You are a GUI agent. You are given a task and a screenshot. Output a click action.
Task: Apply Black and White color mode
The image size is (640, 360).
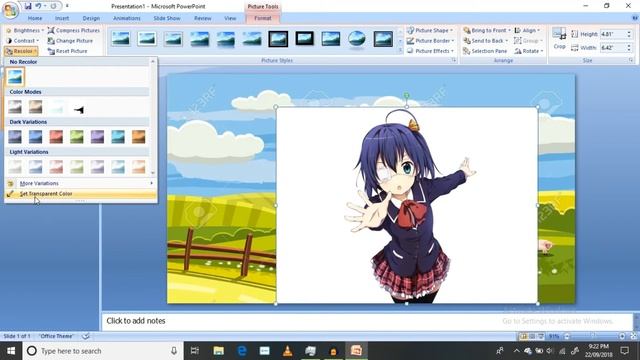click(77, 107)
